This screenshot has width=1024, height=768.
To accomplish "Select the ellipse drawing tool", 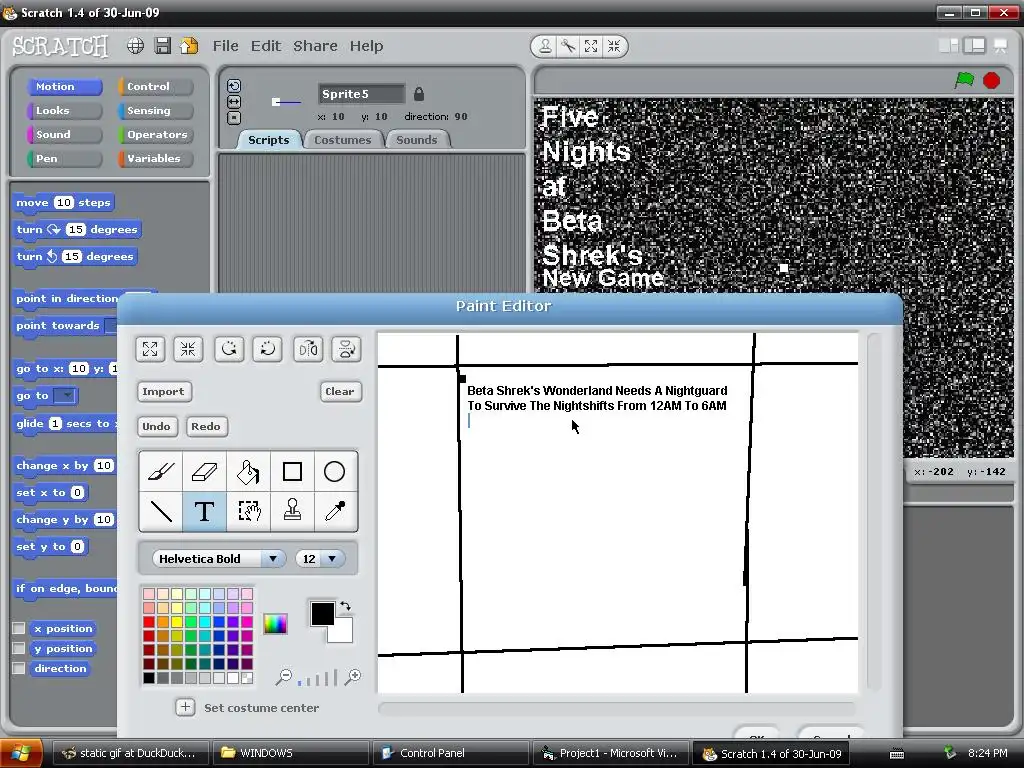I will pos(335,472).
